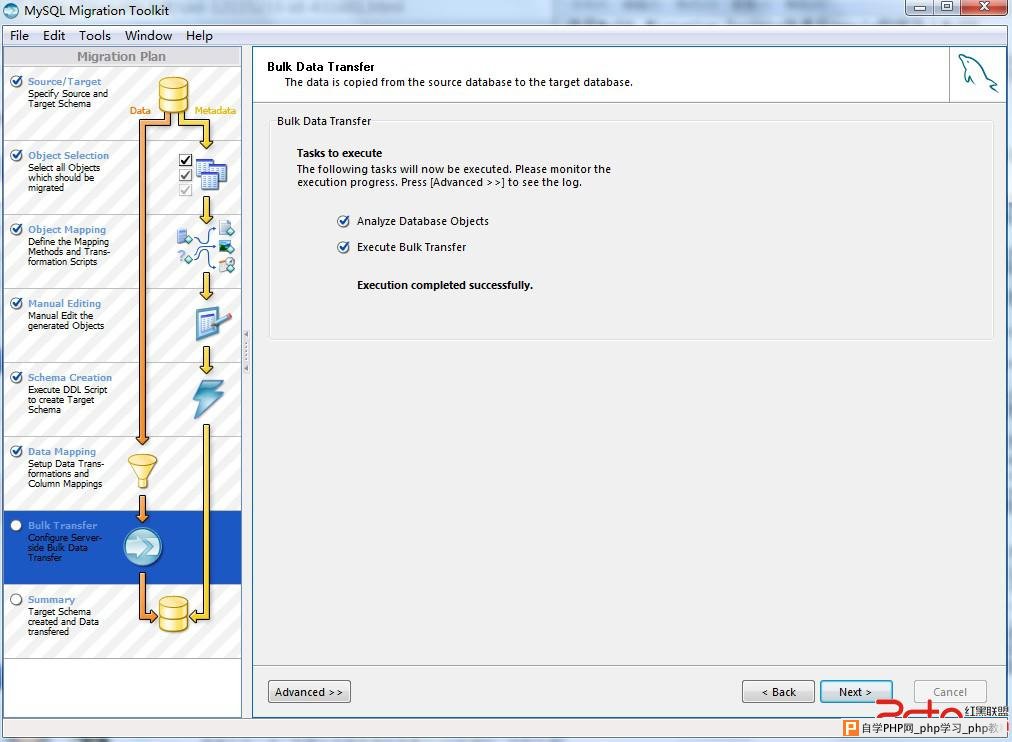
Task: Close the MySQL Migration Toolkit window
Action: [984, 8]
